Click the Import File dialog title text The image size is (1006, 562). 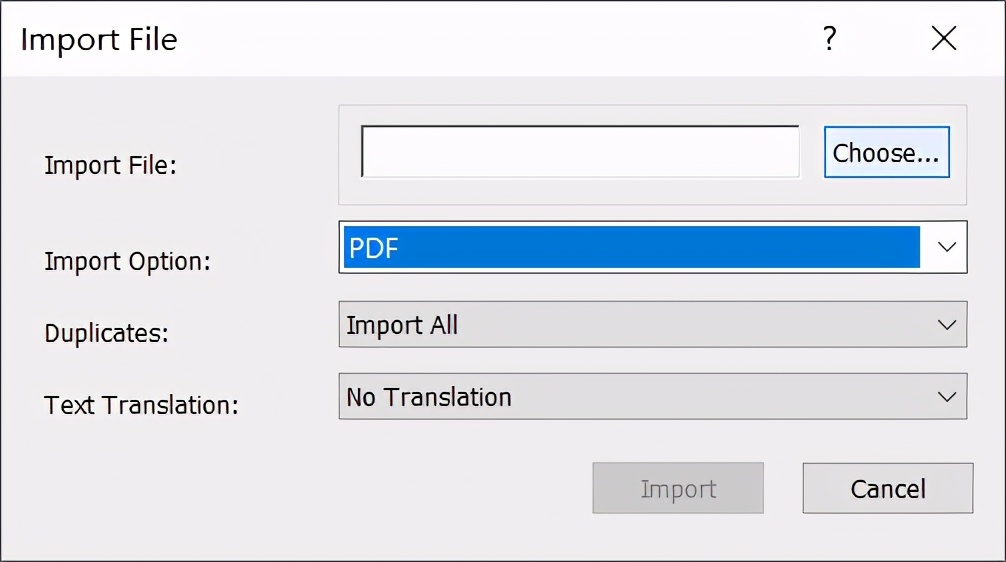point(99,40)
